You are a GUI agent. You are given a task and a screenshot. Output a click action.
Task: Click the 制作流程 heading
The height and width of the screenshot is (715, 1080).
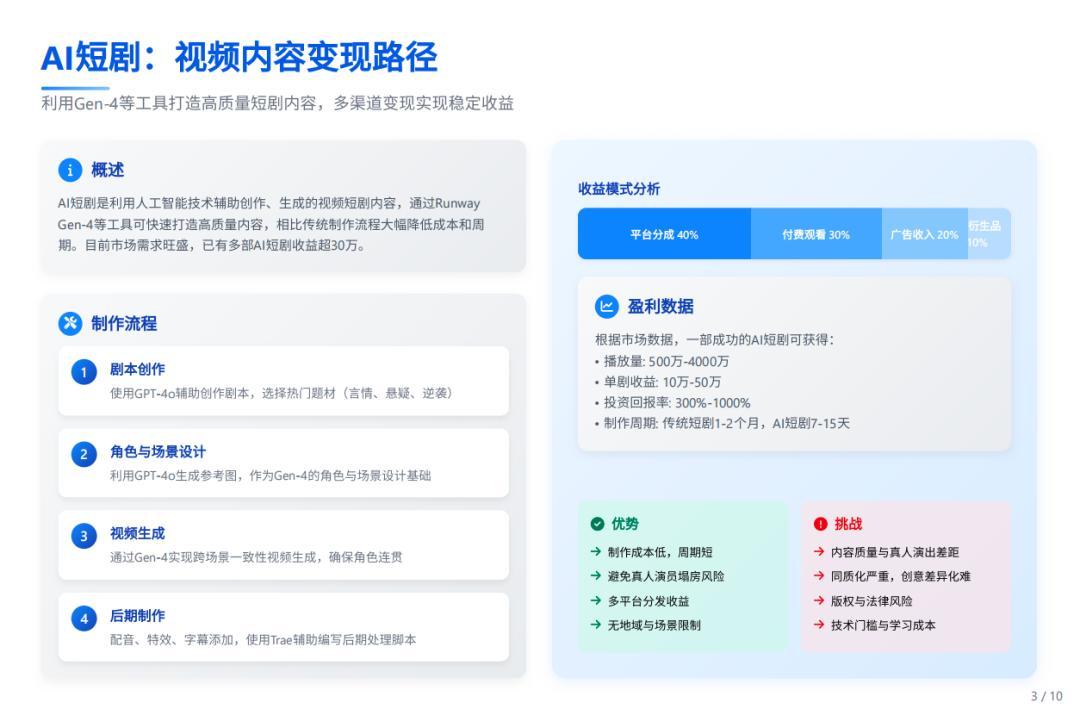124,323
